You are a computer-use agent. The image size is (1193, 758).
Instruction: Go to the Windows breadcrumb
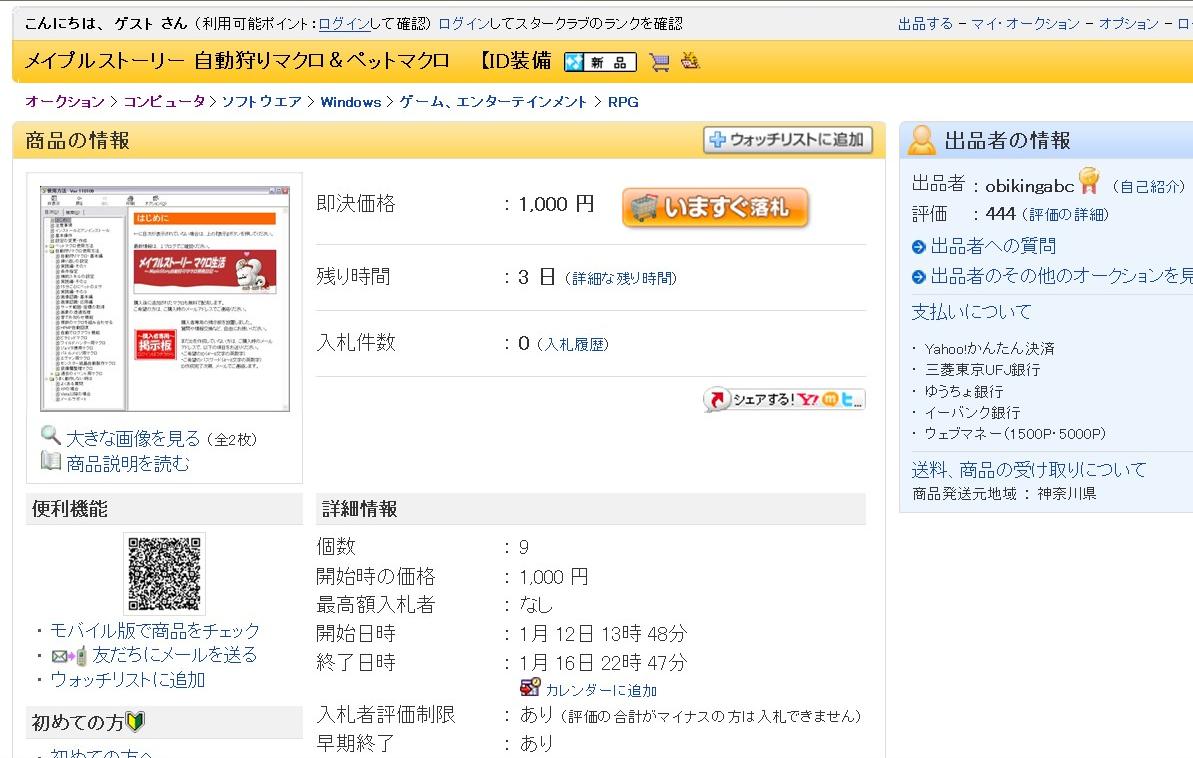[x=351, y=102]
